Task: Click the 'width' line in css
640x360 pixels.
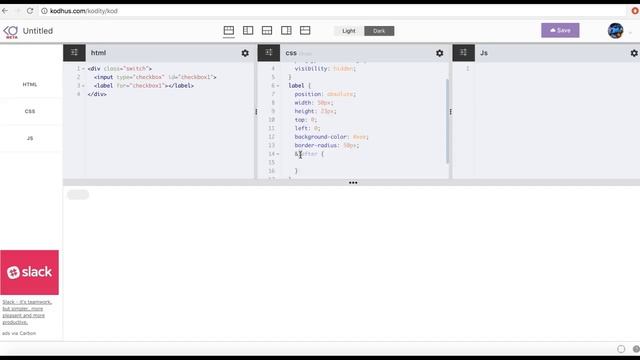Action: [313, 103]
